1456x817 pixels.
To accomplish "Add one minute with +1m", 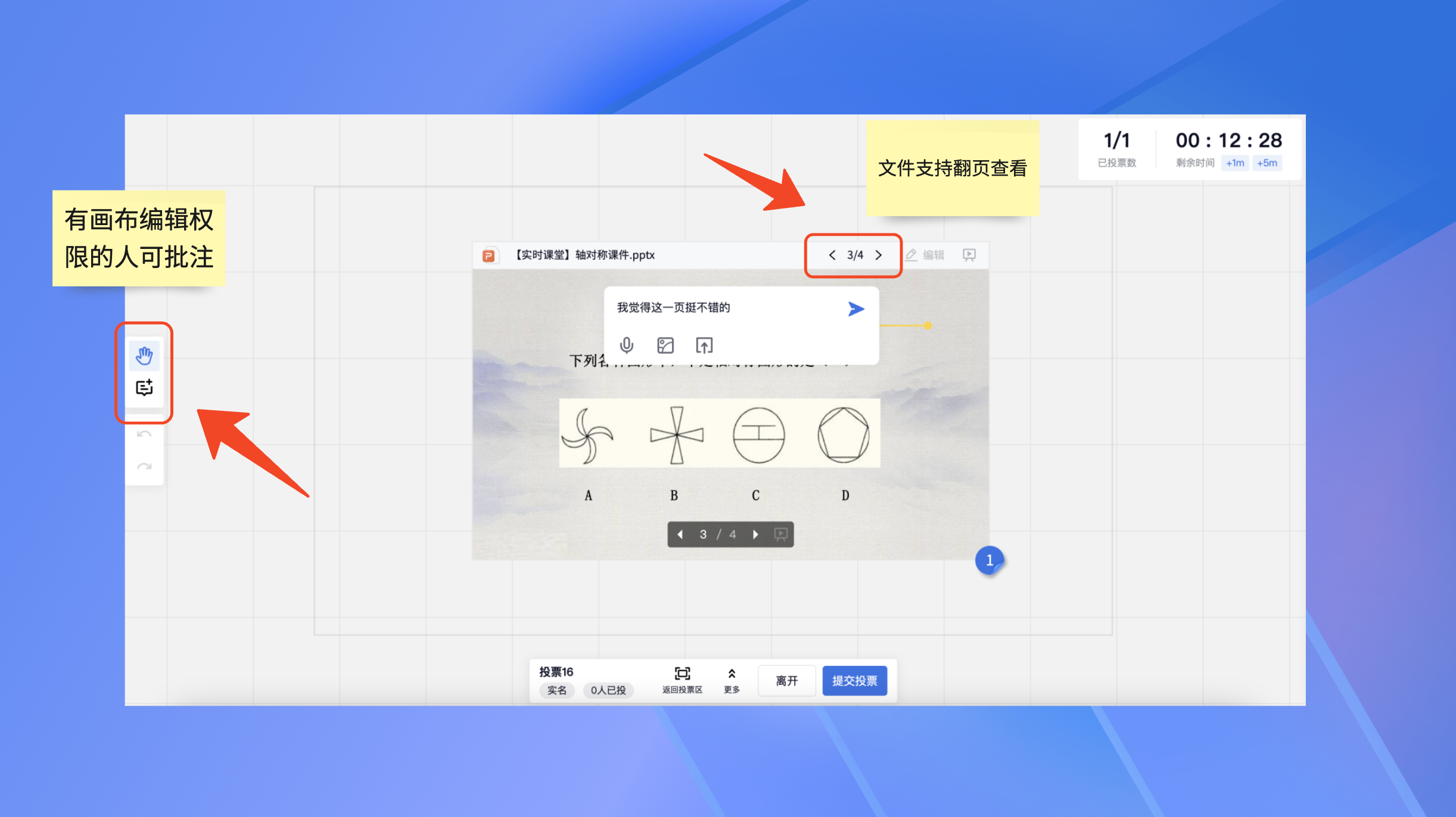I will tap(1234, 163).
